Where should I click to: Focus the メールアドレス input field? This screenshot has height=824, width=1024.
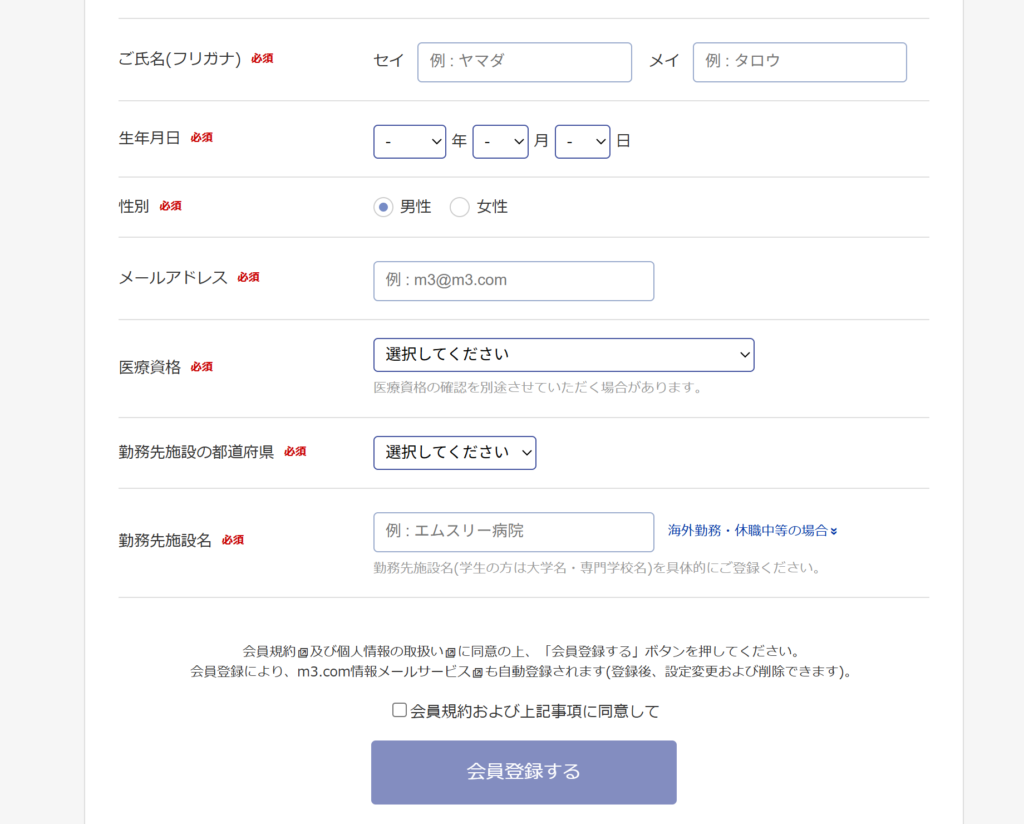coord(513,281)
